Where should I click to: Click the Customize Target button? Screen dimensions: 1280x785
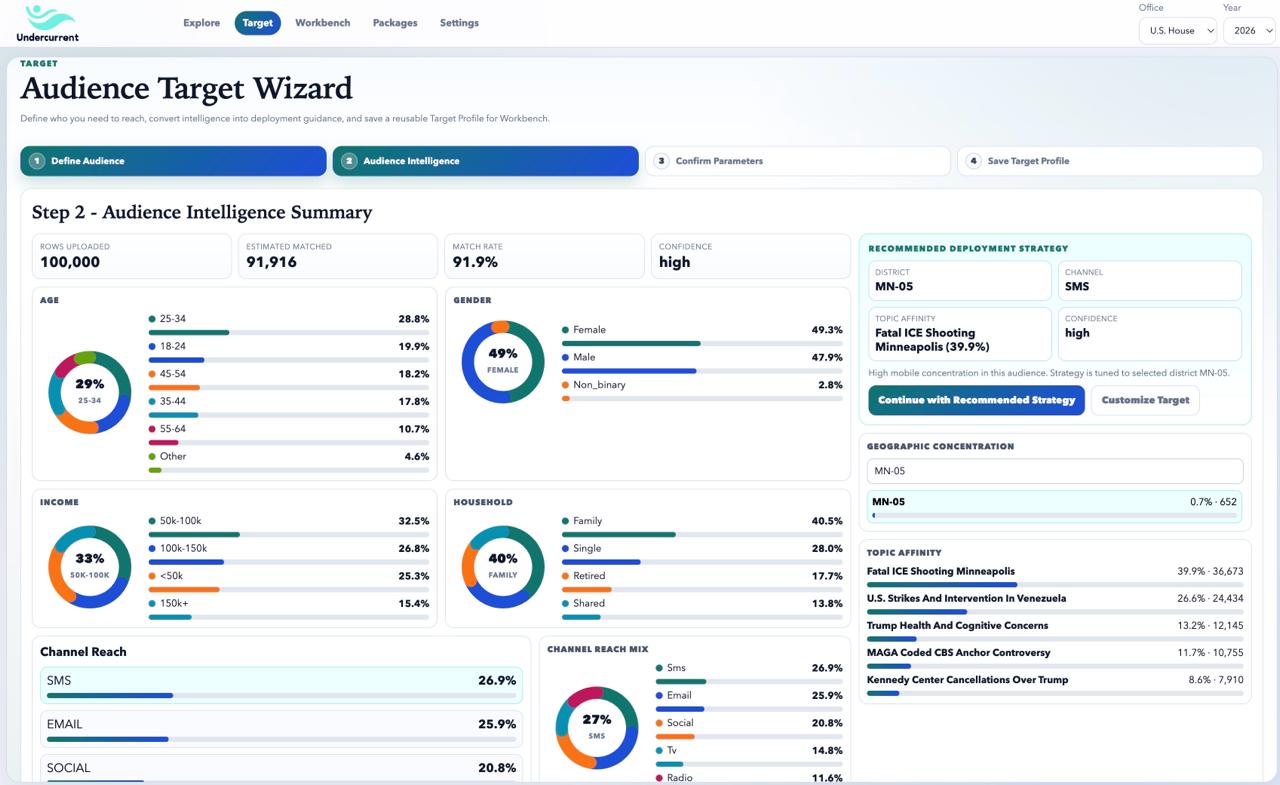coord(1144,400)
